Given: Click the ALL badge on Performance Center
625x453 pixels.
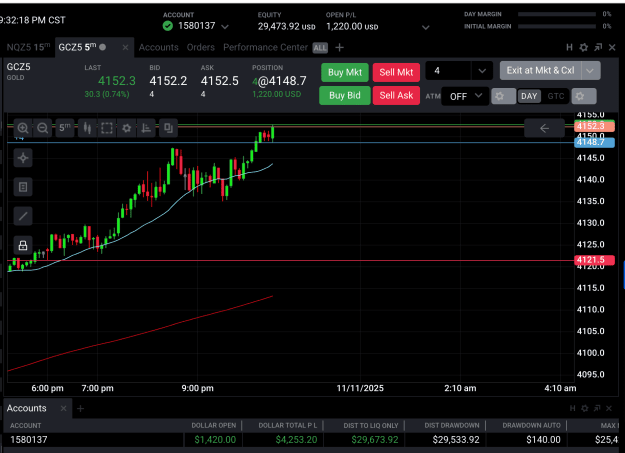Looking at the screenshot, I should tap(320, 48).
